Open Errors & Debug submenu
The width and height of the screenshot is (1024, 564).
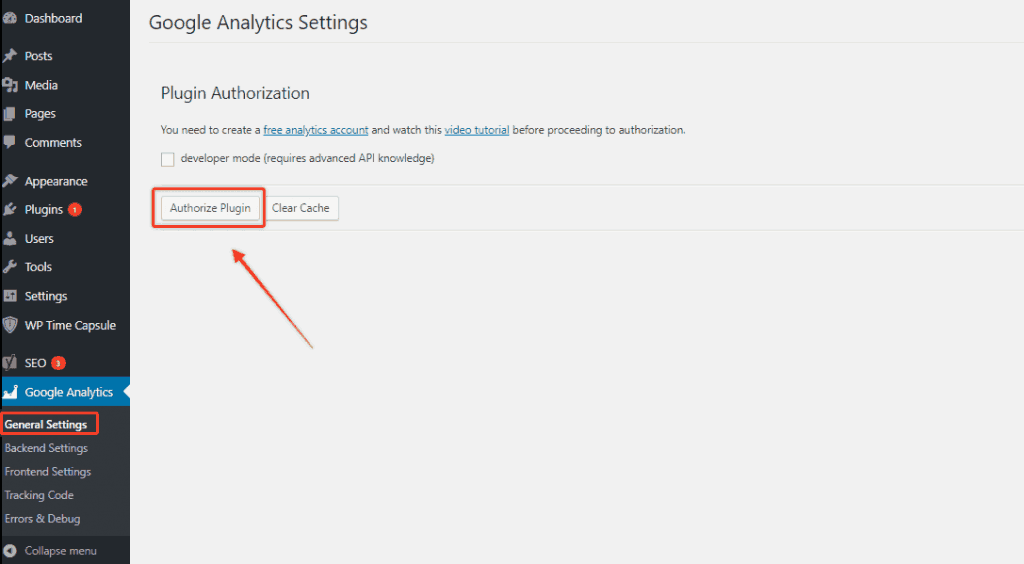click(x=42, y=518)
